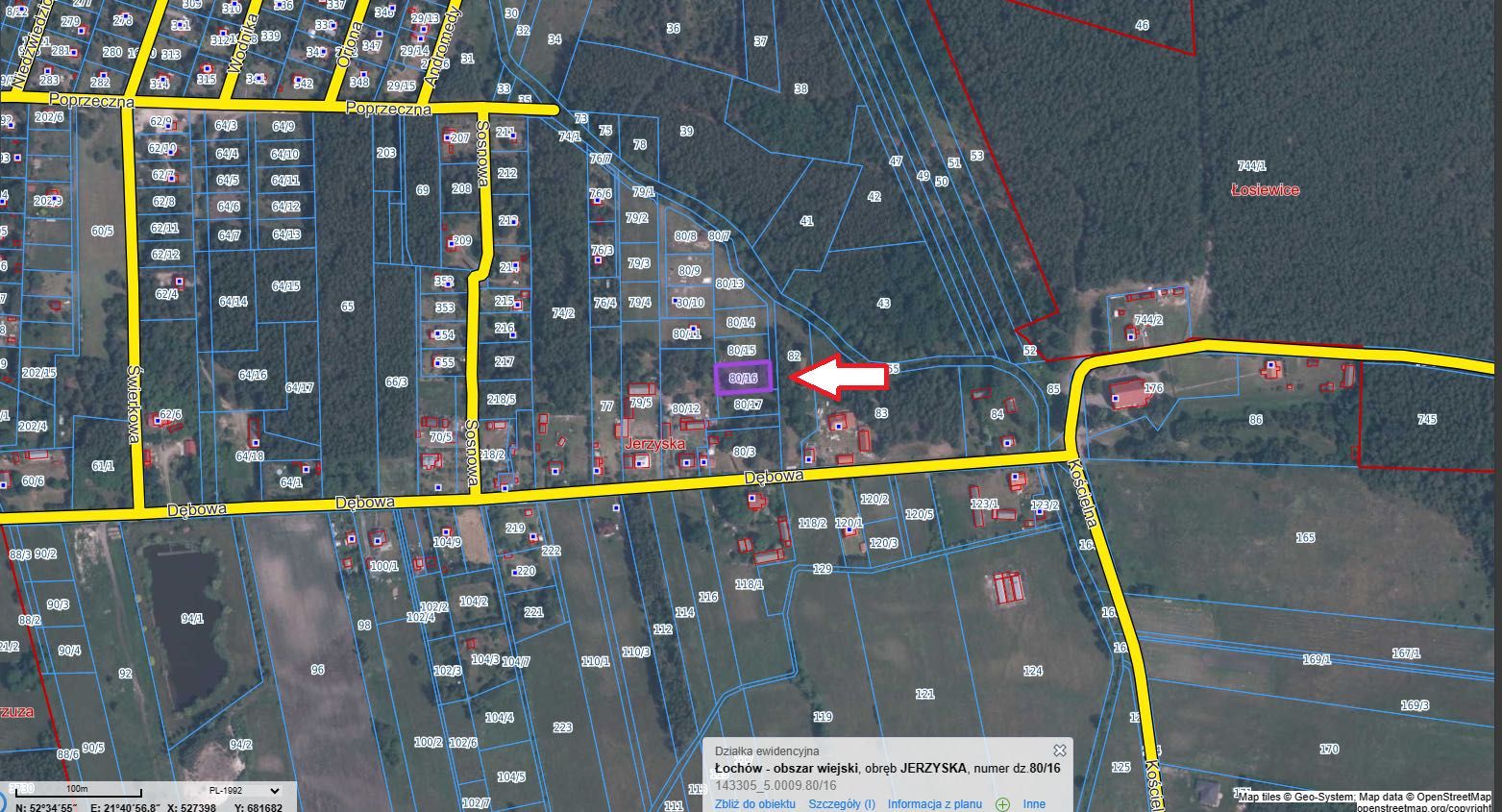The height and width of the screenshot is (812, 1502).
Task: Click parcel label 118/1
Action: click(749, 584)
